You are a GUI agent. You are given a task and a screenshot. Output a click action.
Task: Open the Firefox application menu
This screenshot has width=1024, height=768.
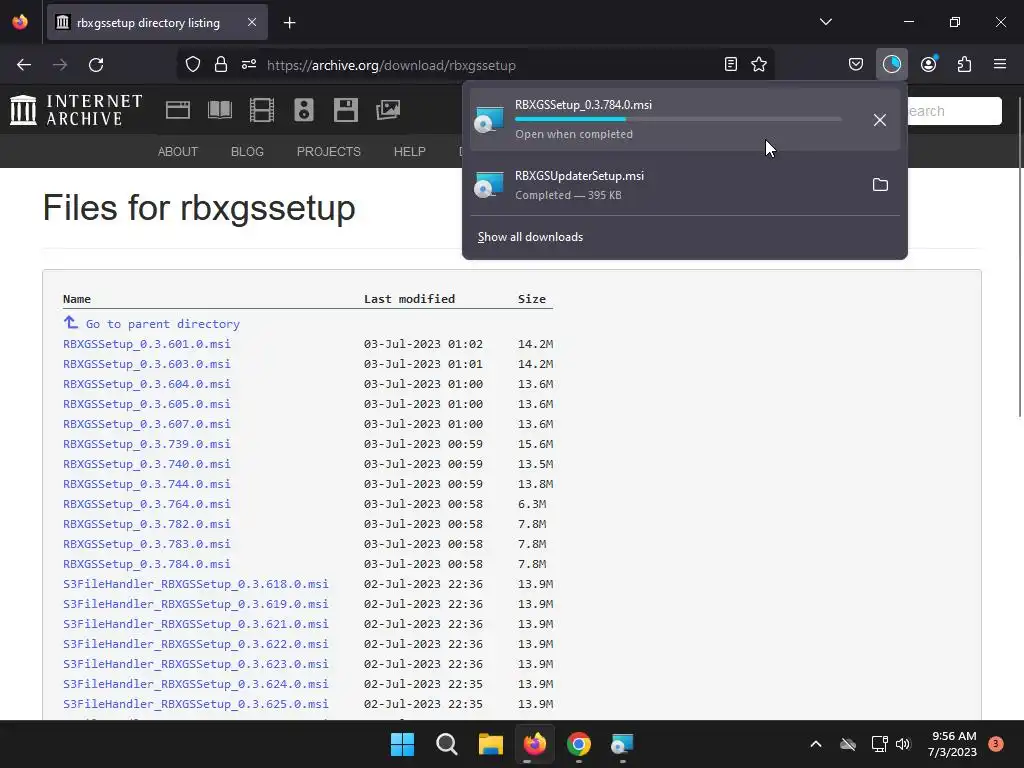click(1000, 64)
